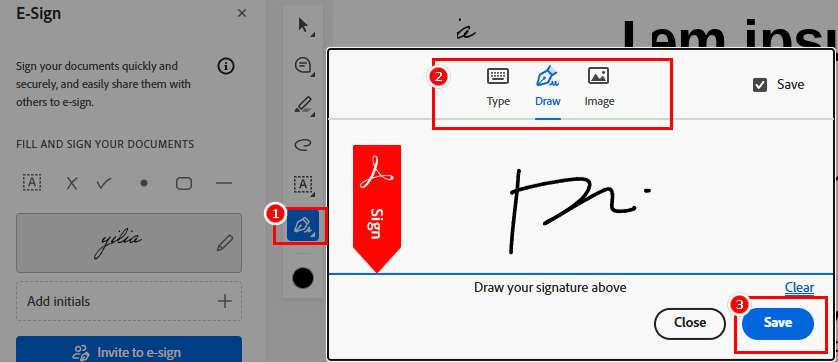Choose the line fill tool
838x362 pixels.
click(x=223, y=183)
